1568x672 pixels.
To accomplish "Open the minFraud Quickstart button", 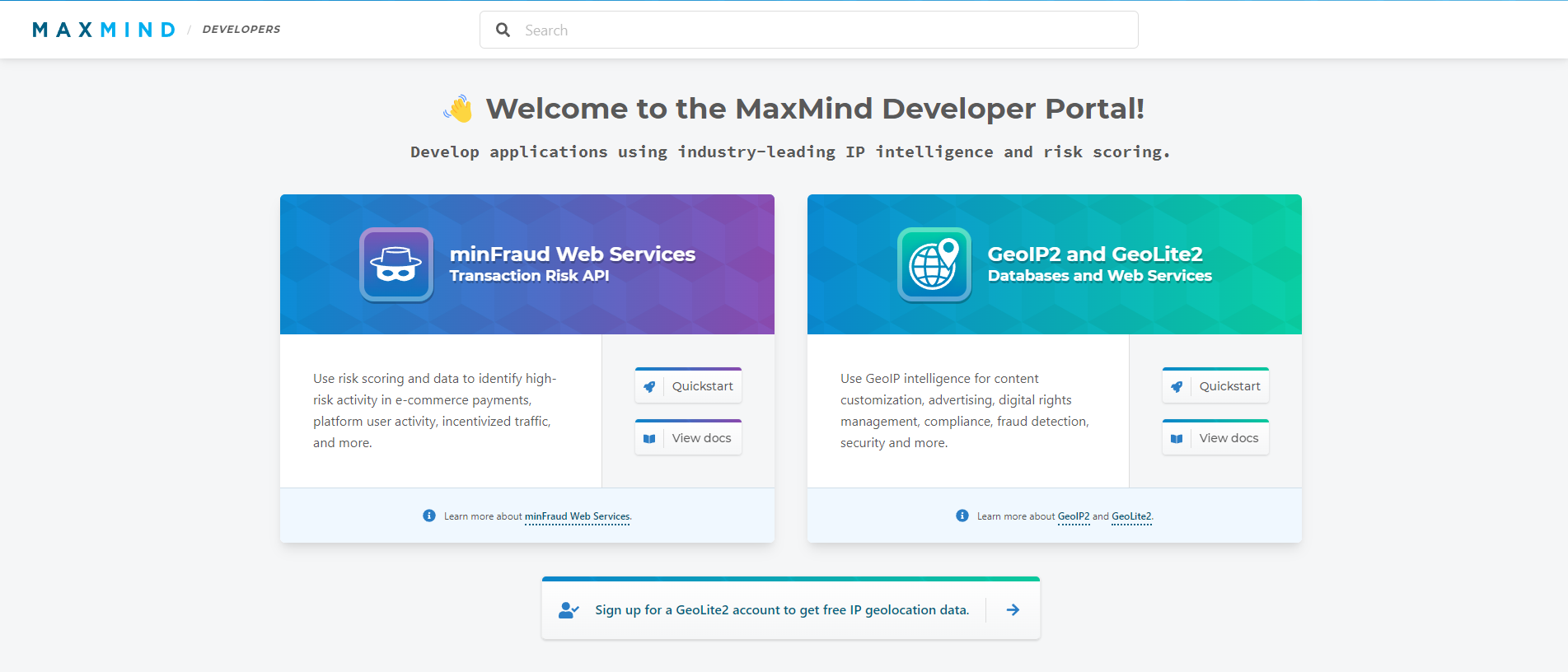I will coord(688,385).
